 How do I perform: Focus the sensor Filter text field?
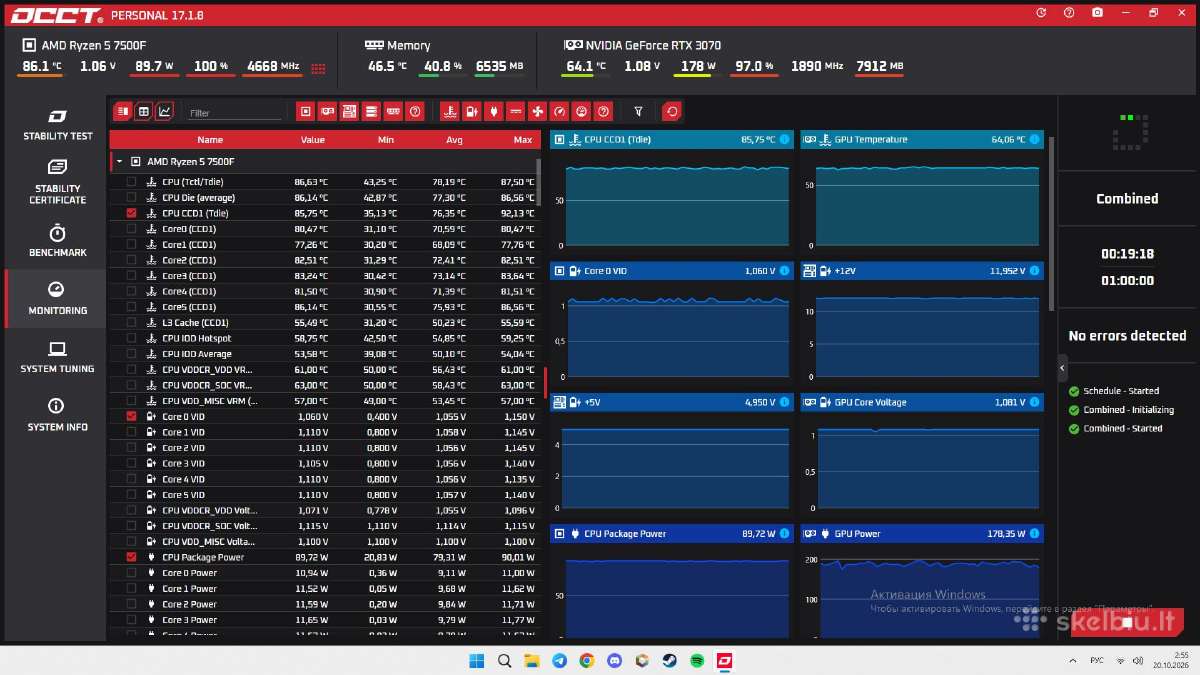[x=235, y=113]
